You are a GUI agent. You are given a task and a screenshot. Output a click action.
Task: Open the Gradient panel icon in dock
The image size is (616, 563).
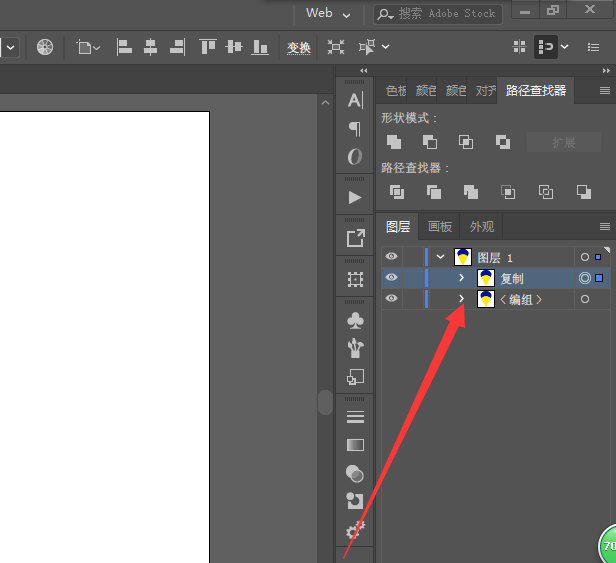point(355,445)
